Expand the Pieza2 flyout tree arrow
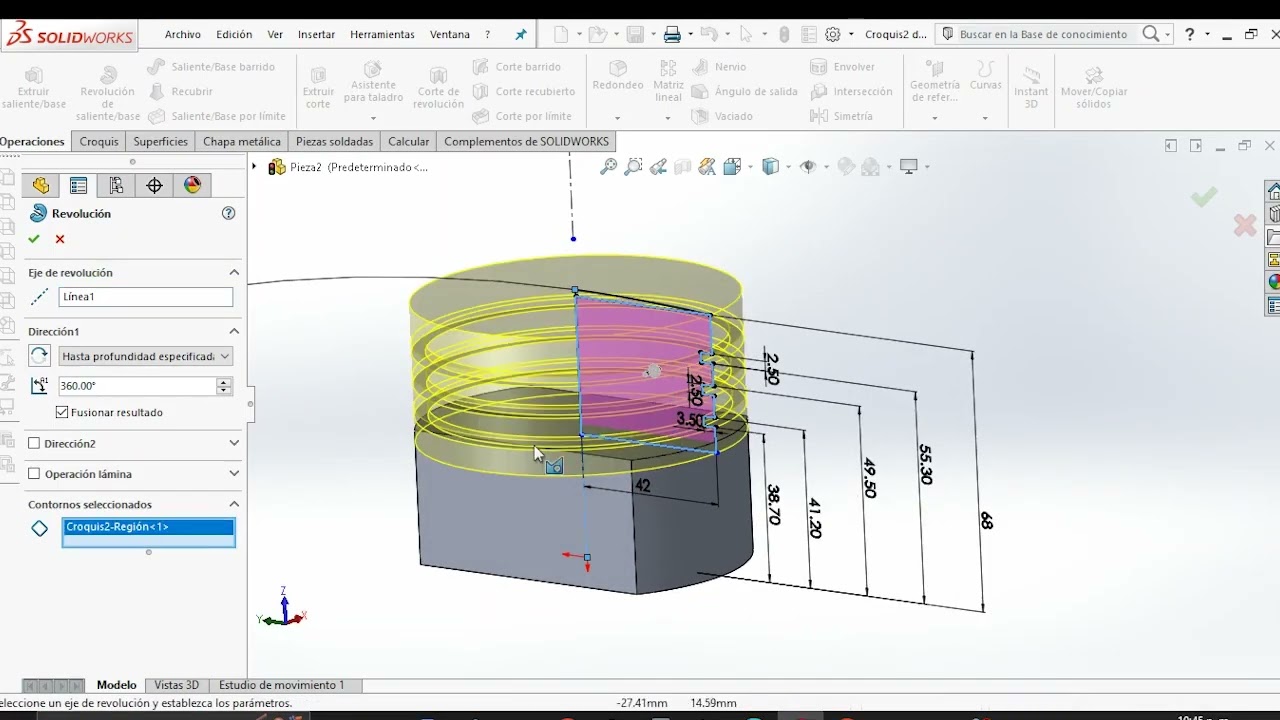Screen dimensions: 1280x720 (x=254, y=167)
